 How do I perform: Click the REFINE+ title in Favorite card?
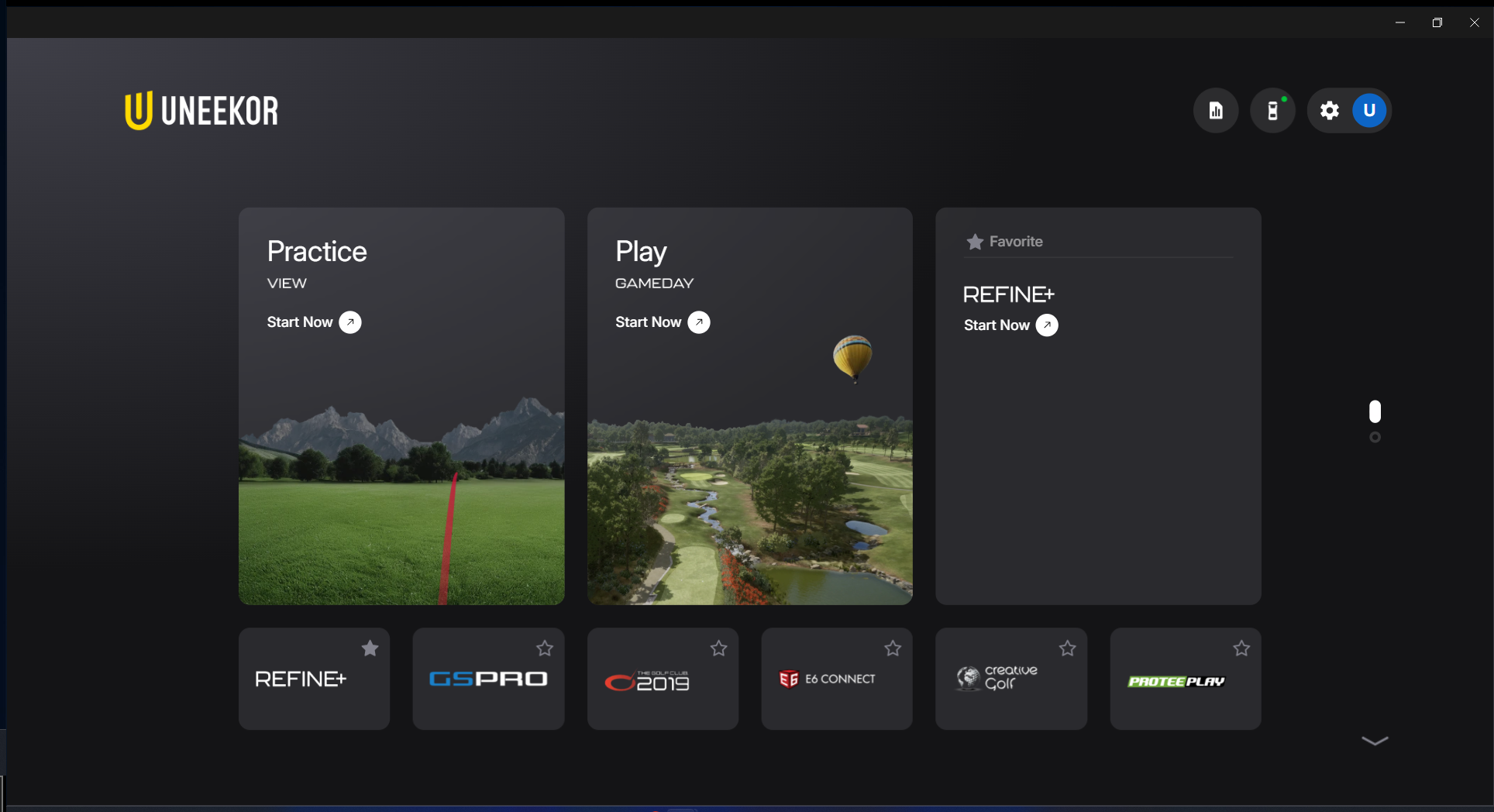click(x=1008, y=294)
